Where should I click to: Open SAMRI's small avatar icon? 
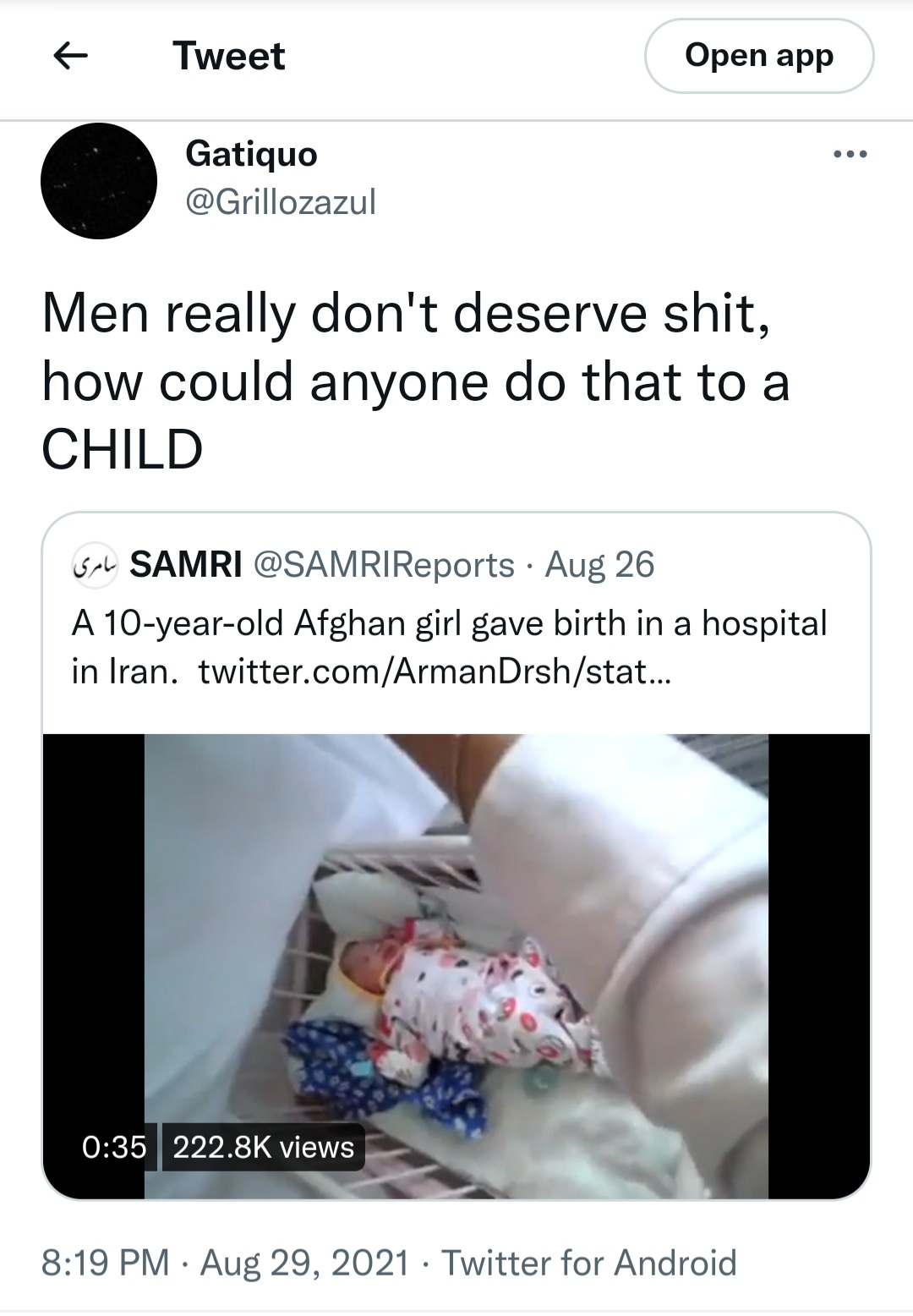pos(98,565)
